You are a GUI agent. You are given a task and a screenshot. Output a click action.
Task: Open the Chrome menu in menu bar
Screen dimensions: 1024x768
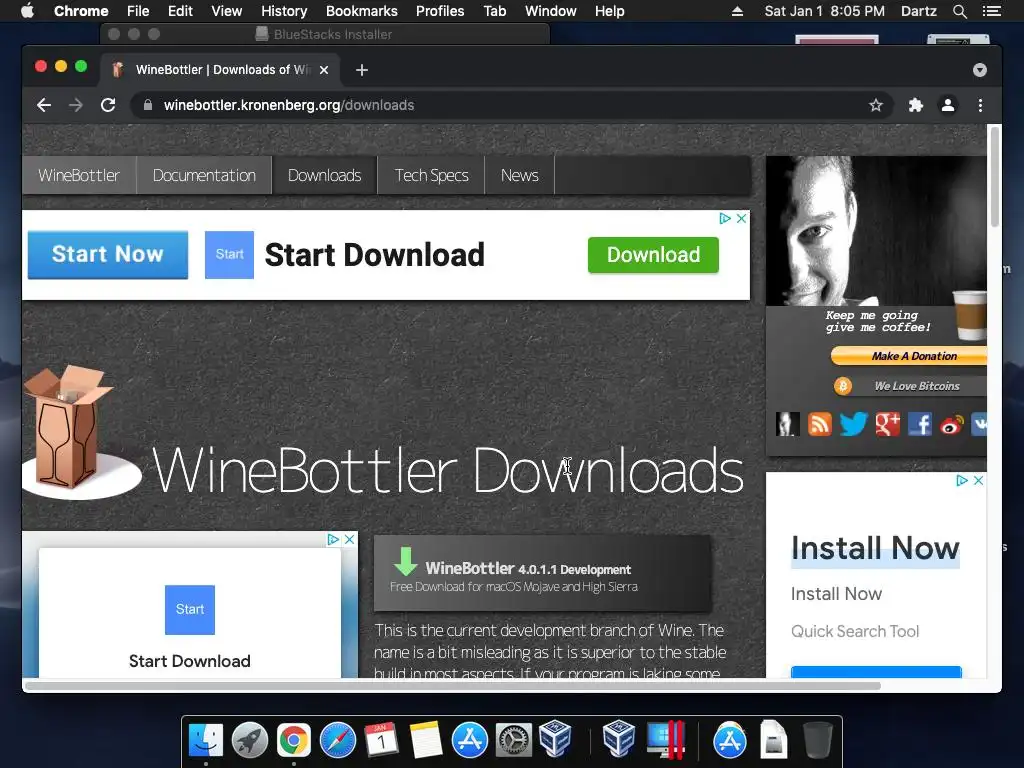(81, 11)
